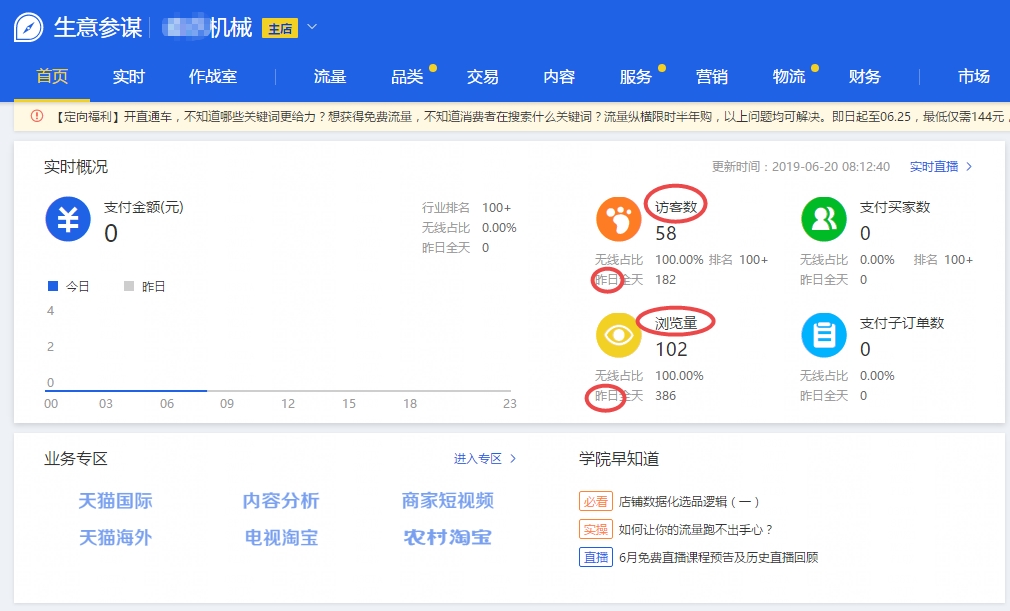Toggle the 今日 legend blue swatch

pyautogui.click(x=53, y=286)
